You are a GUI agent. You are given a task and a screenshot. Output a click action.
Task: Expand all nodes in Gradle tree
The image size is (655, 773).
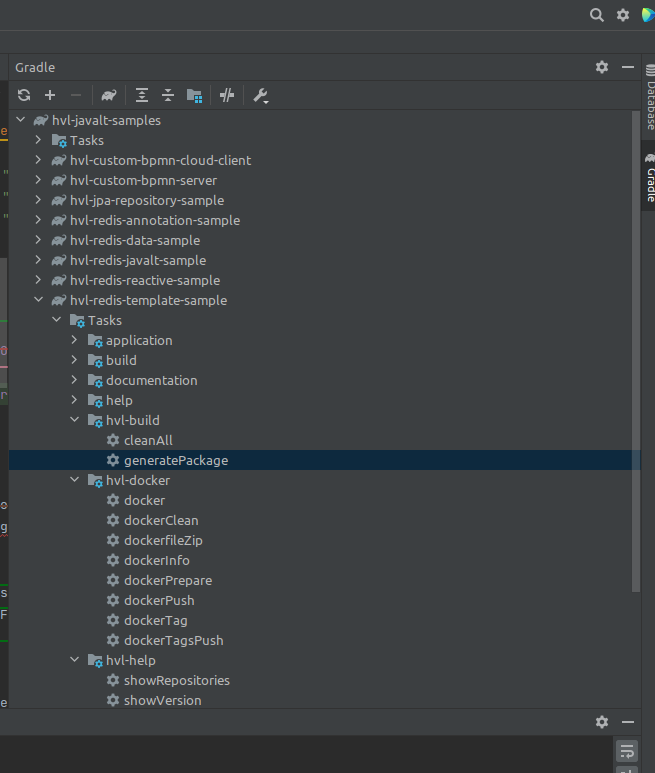(x=142, y=95)
